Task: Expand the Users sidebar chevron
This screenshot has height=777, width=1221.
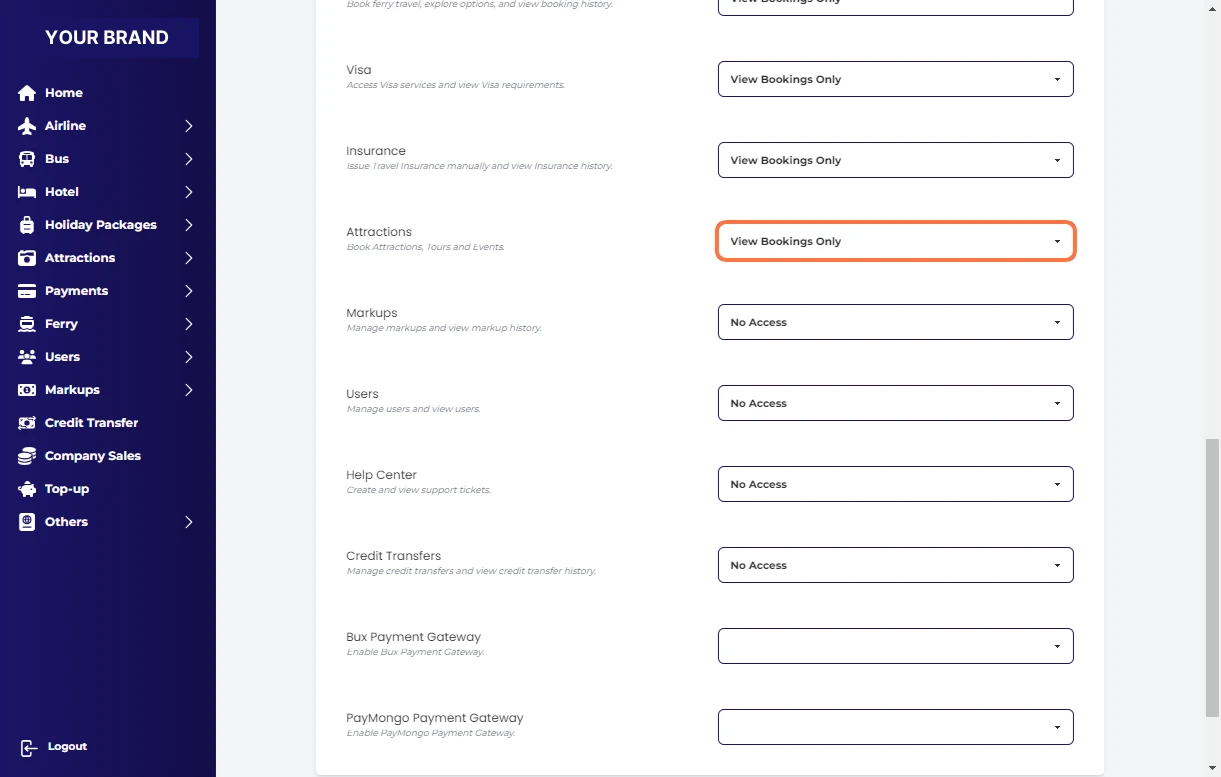Action: (188, 357)
